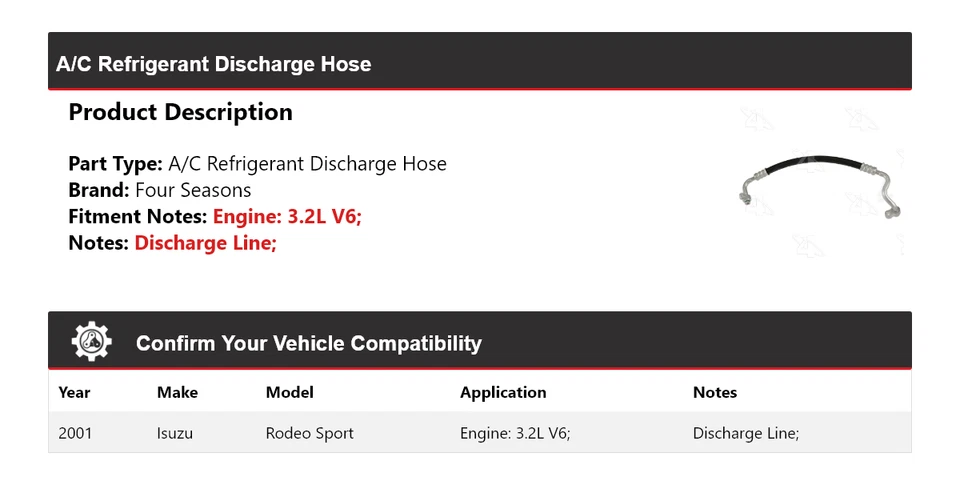Image resolution: width=960 pixels, height=485 pixels.
Task: Click the red Engine: 3.2L V6 fitment note
Action: click(288, 216)
